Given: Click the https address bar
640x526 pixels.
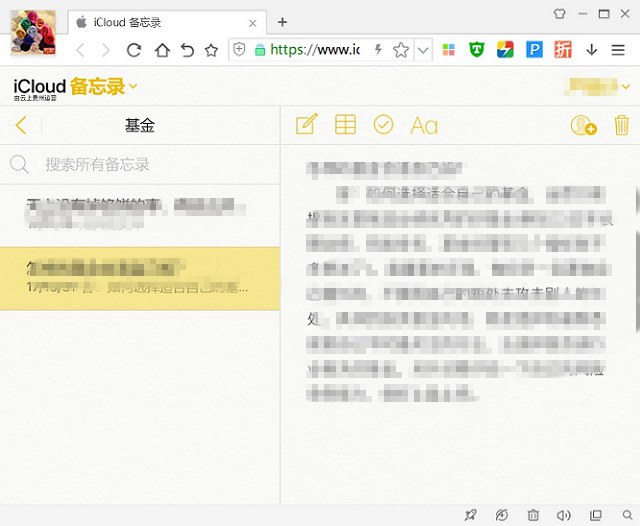Looking at the screenshot, I should point(315,50).
